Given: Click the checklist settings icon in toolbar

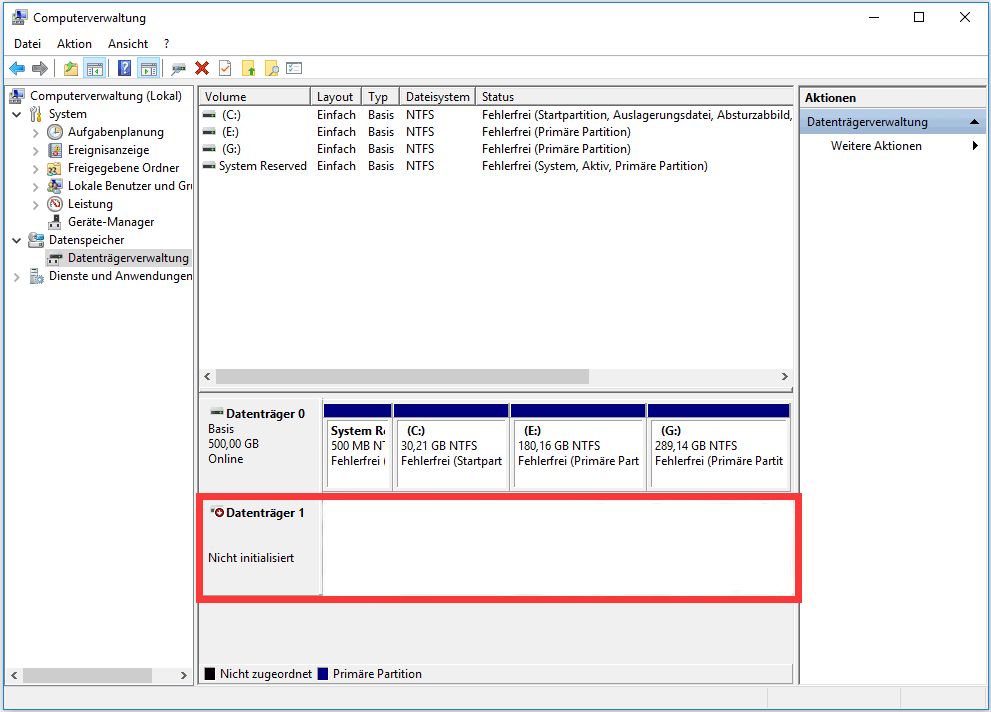Looking at the screenshot, I should (x=294, y=68).
